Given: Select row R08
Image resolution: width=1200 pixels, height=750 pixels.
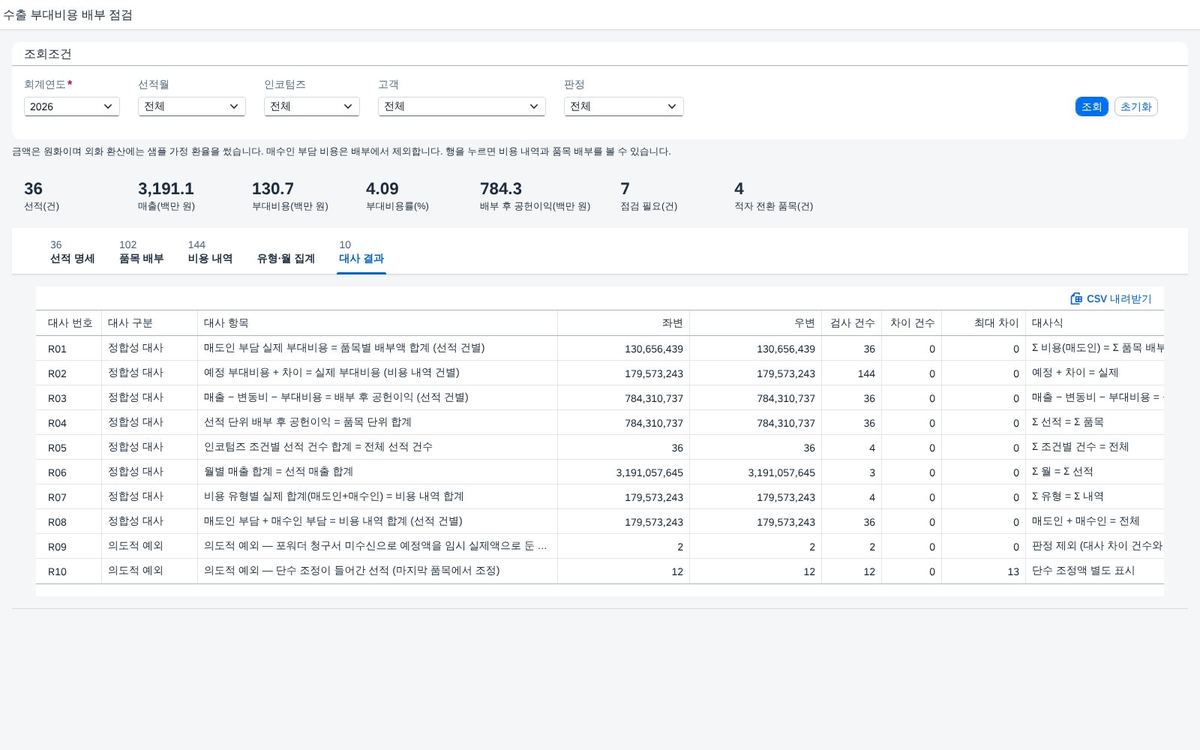Looking at the screenshot, I should [x=600, y=521].
